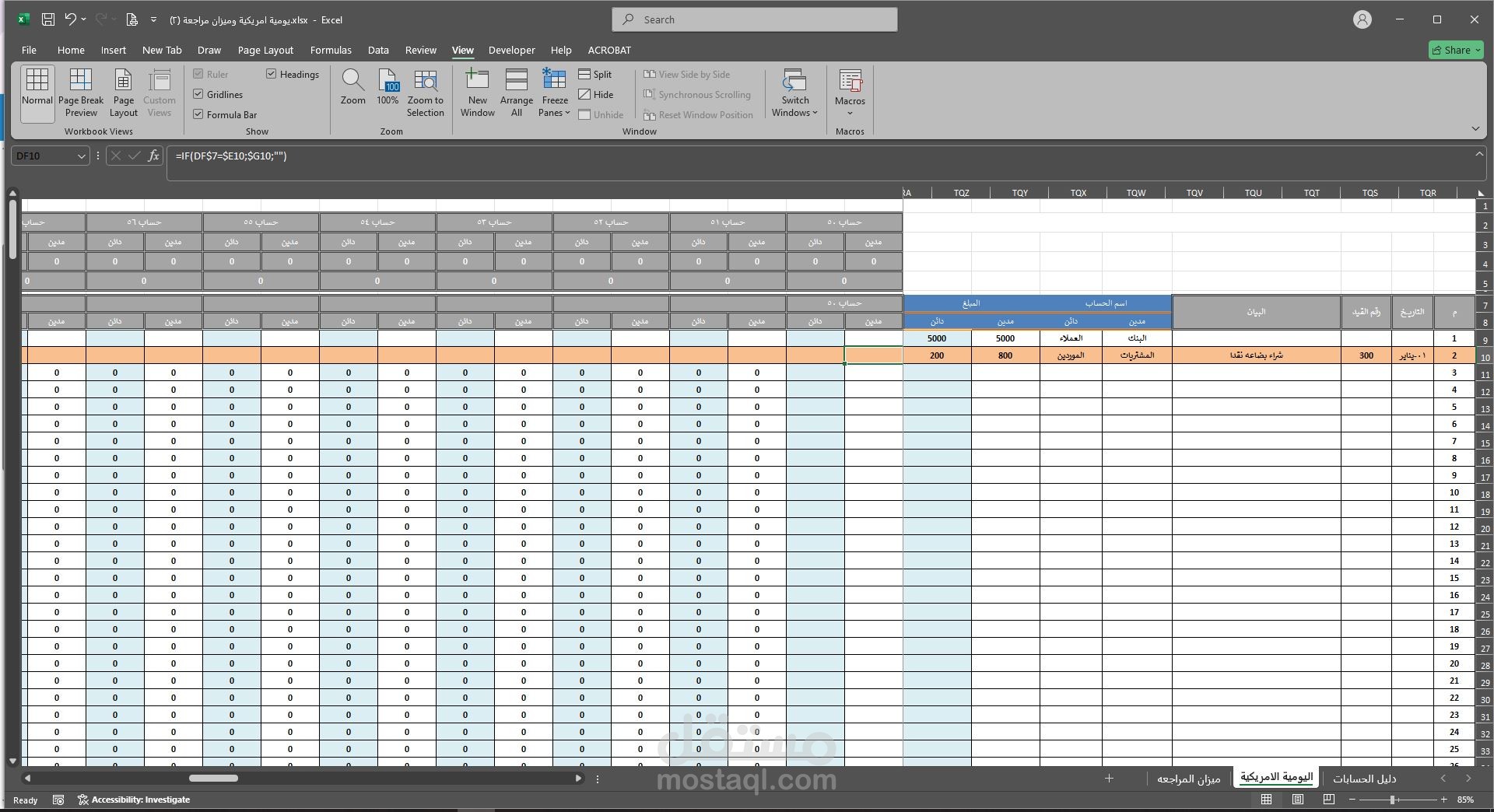Open a New Window

[477, 93]
